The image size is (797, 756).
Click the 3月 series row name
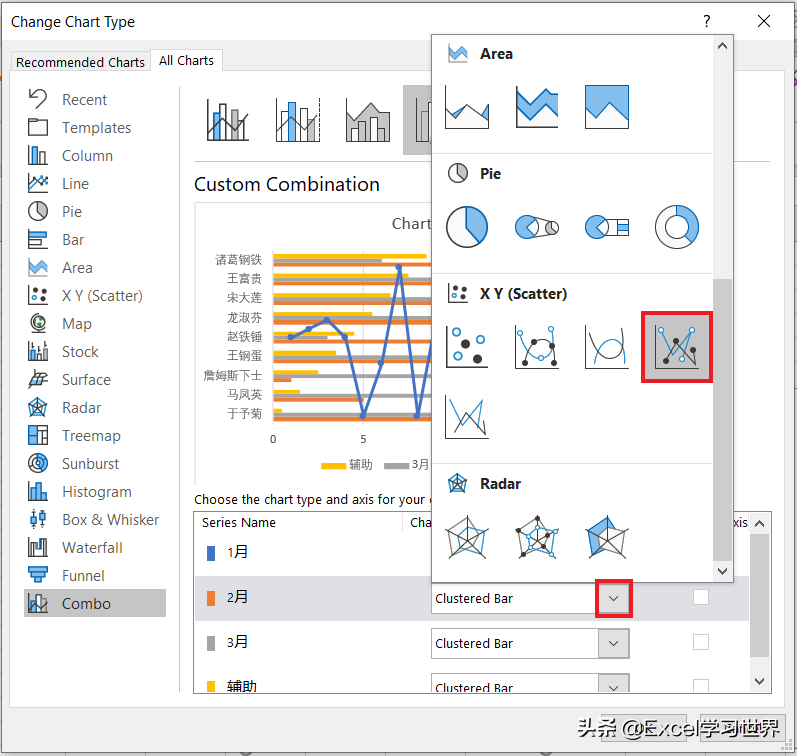(237, 642)
